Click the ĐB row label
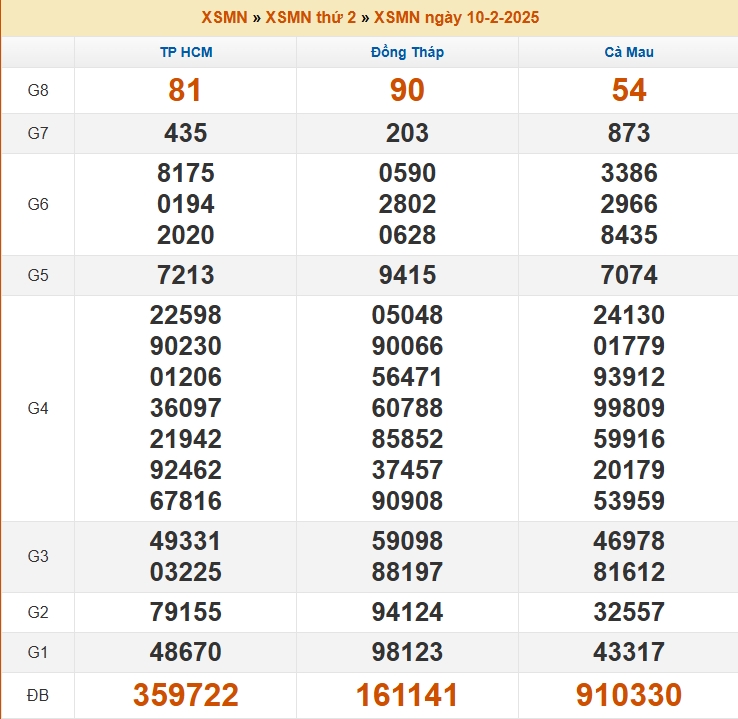This screenshot has height=719, width=738. coord(38,695)
